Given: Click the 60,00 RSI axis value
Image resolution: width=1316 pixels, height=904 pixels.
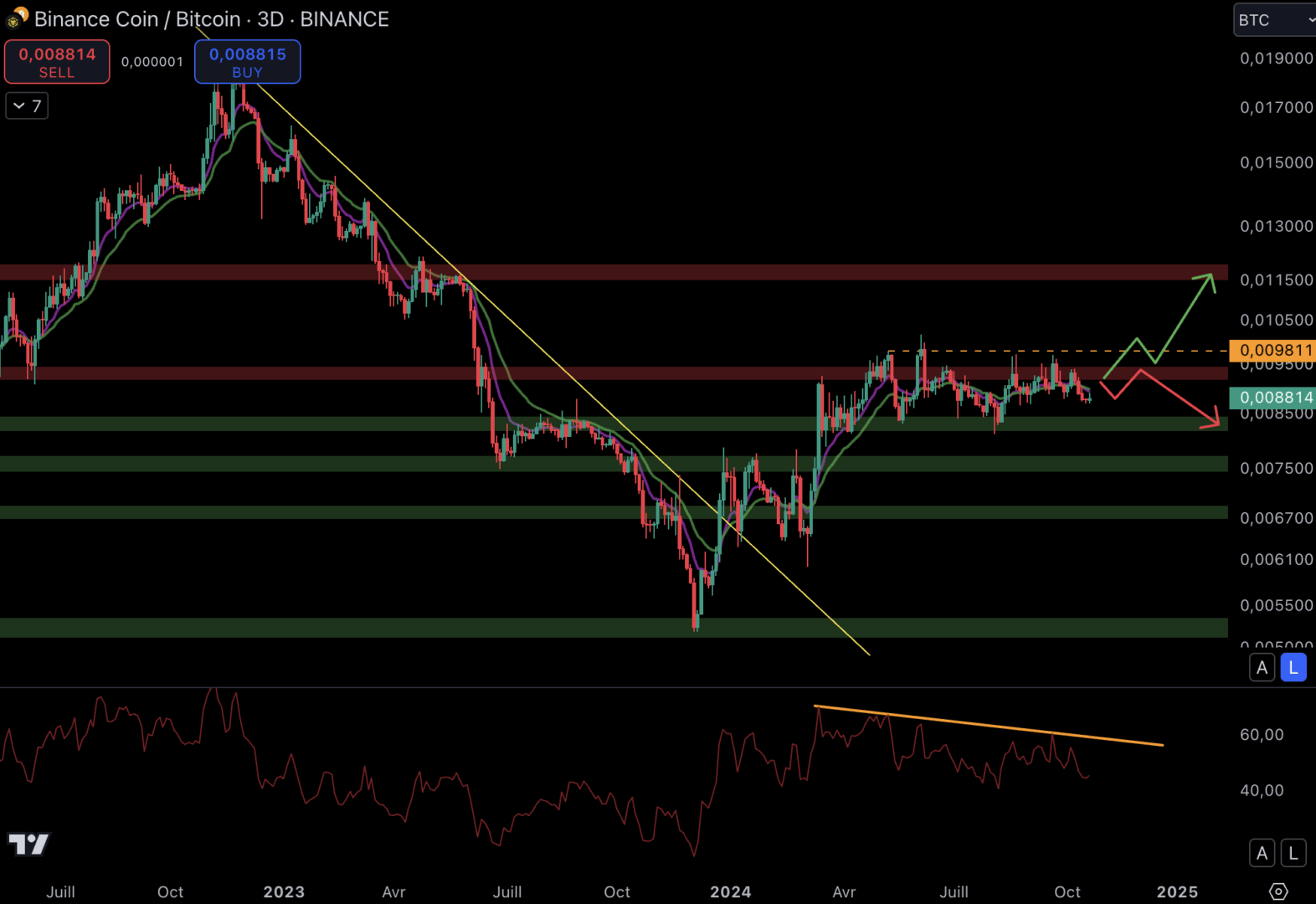Looking at the screenshot, I should pyautogui.click(x=1262, y=735).
